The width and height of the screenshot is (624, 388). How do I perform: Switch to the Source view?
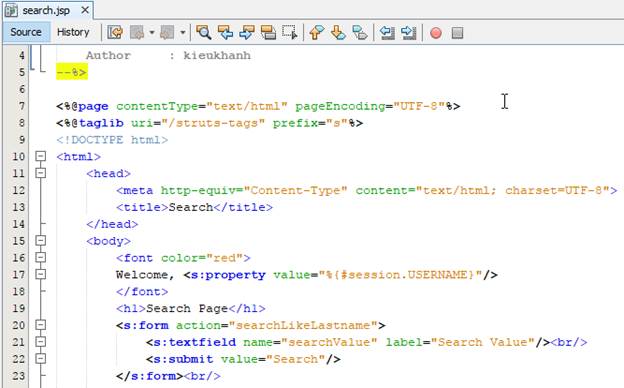coord(26,32)
